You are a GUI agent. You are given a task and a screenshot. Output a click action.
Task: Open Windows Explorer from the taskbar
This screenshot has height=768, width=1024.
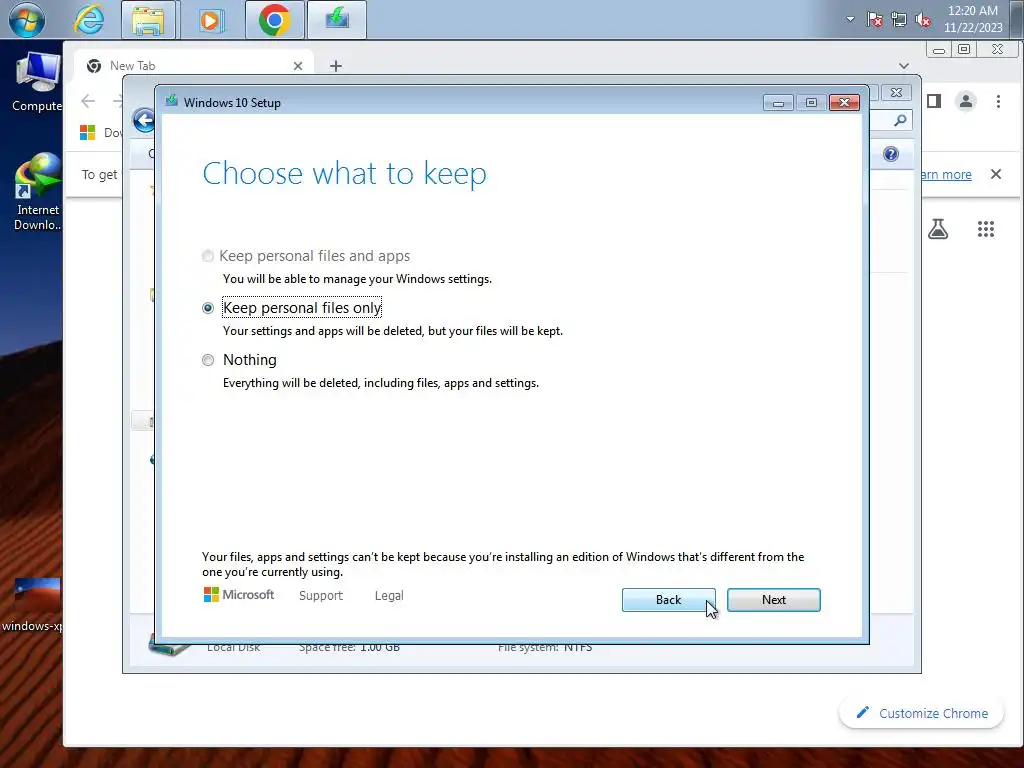pyautogui.click(x=148, y=20)
